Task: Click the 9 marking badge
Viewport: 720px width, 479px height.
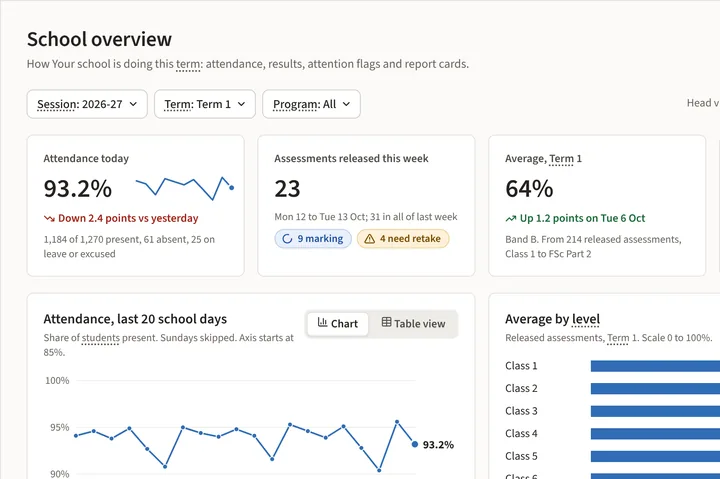Action: point(313,239)
